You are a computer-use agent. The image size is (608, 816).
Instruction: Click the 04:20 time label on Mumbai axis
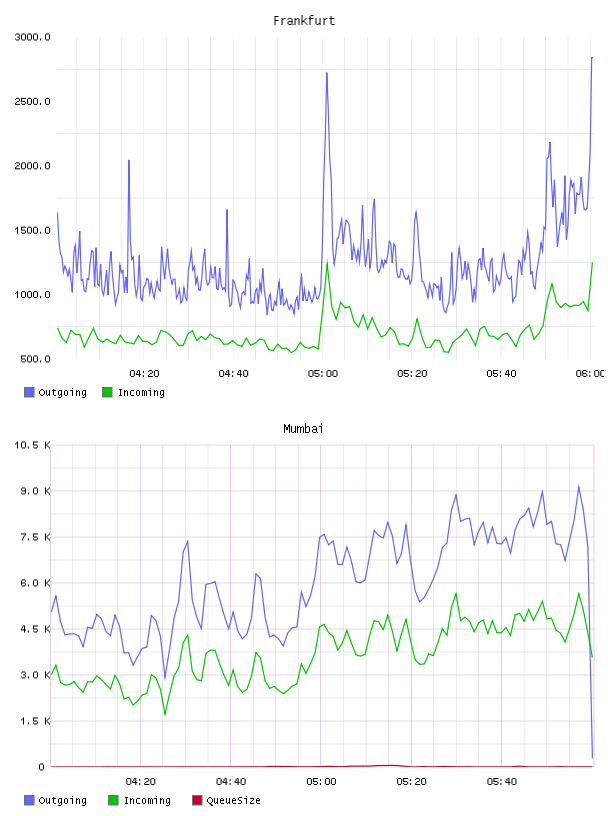tap(141, 782)
